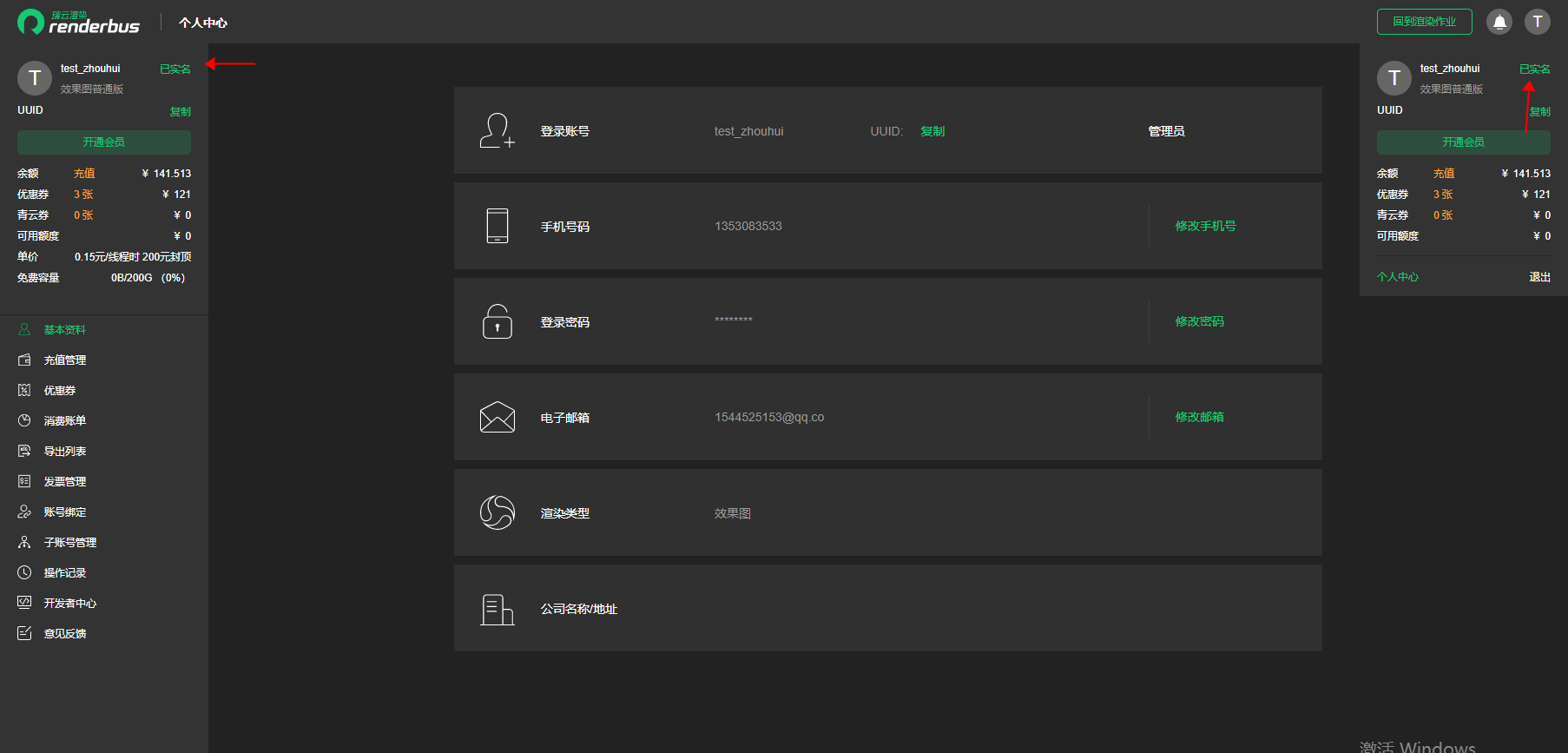Screen dimensions: 1568x753
Task: Click the 发票管理 invoice icon
Action: point(24,481)
